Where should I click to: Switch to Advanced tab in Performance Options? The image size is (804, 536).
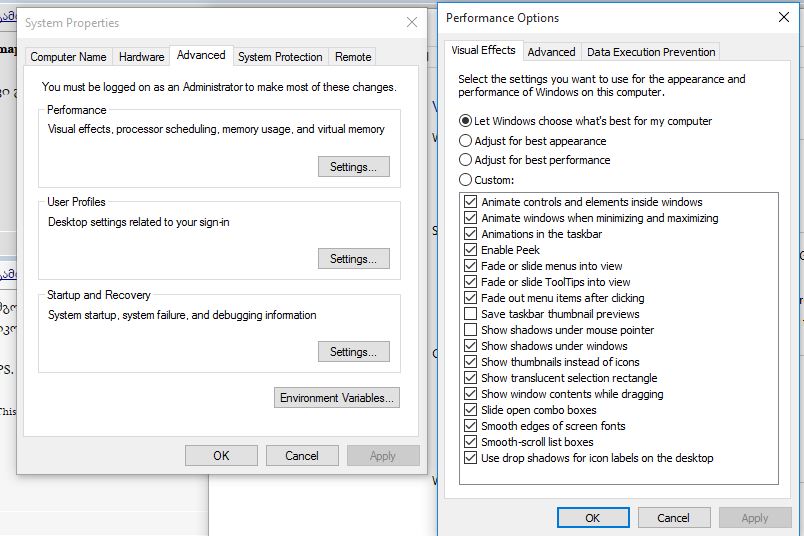(x=551, y=52)
